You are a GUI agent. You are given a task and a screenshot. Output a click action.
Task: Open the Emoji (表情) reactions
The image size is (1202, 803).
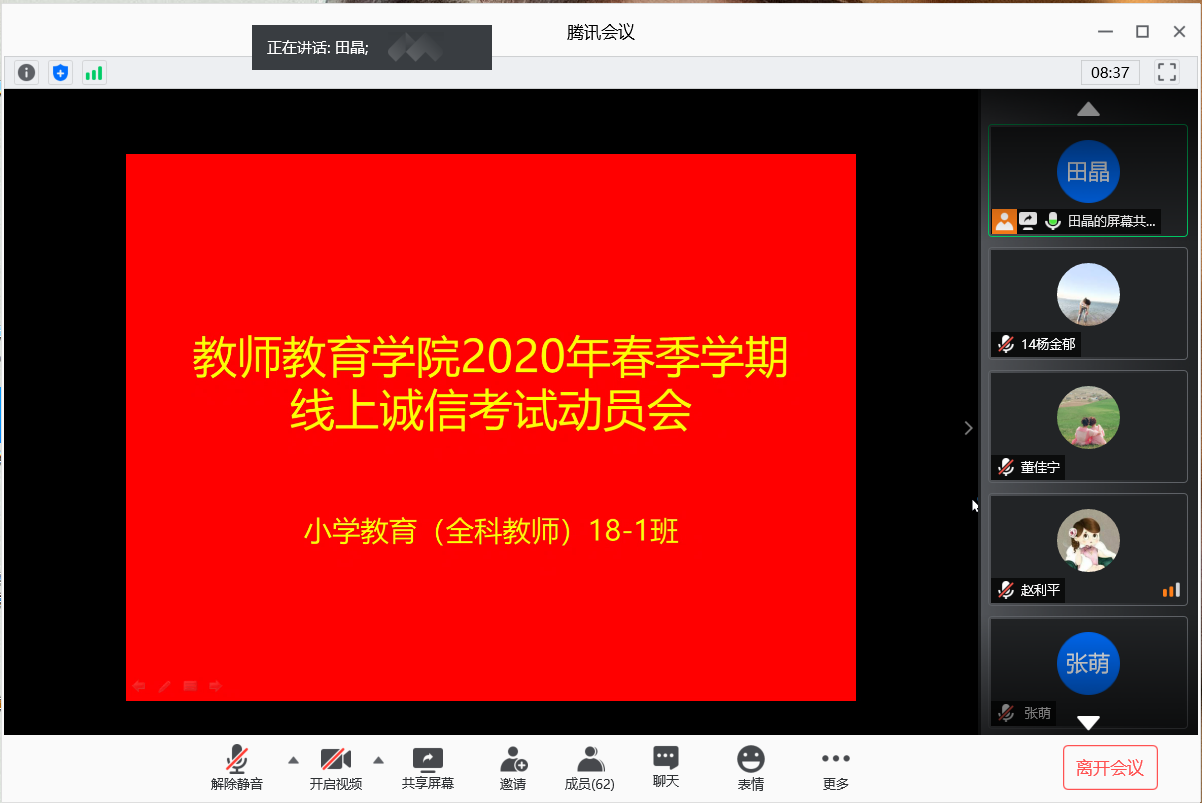(750, 768)
